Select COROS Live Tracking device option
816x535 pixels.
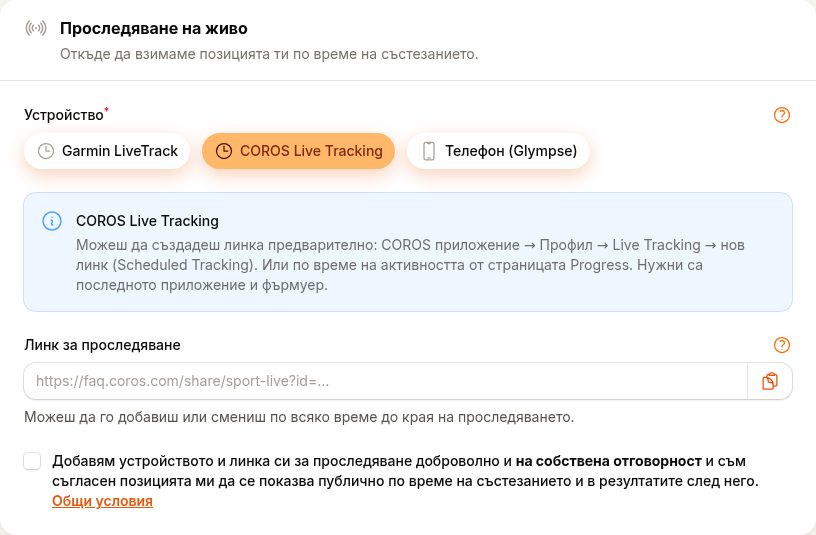pyautogui.click(x=298, y=151)
